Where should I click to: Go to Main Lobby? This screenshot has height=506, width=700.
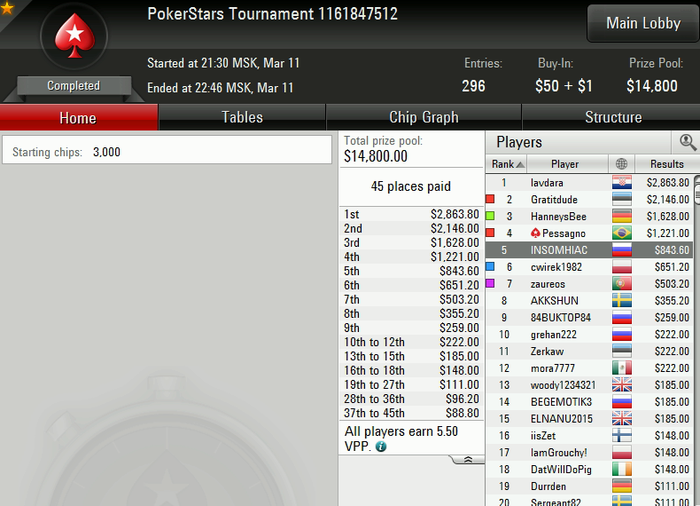coord(643,23)
